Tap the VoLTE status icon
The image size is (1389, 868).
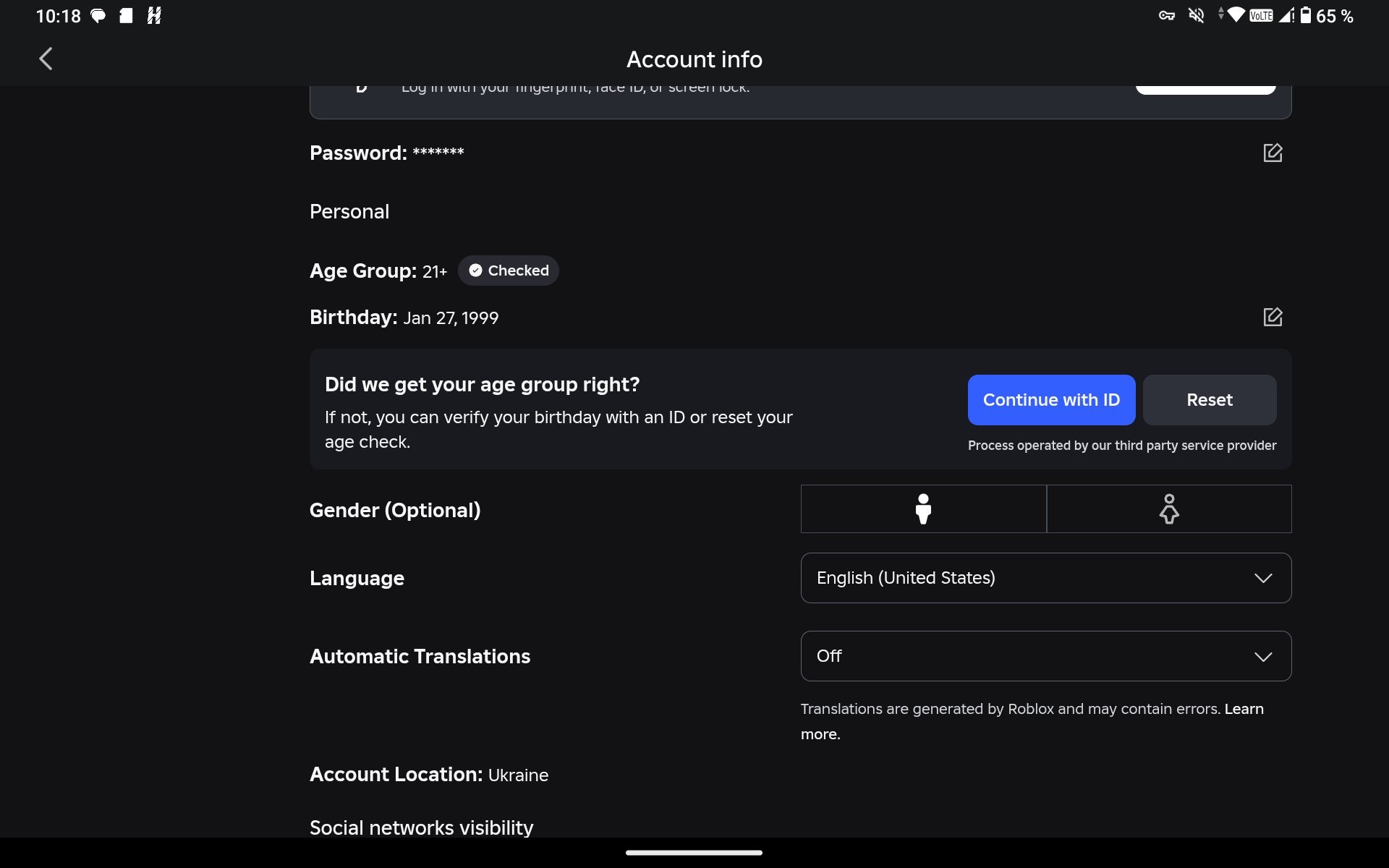point(1261,15)
